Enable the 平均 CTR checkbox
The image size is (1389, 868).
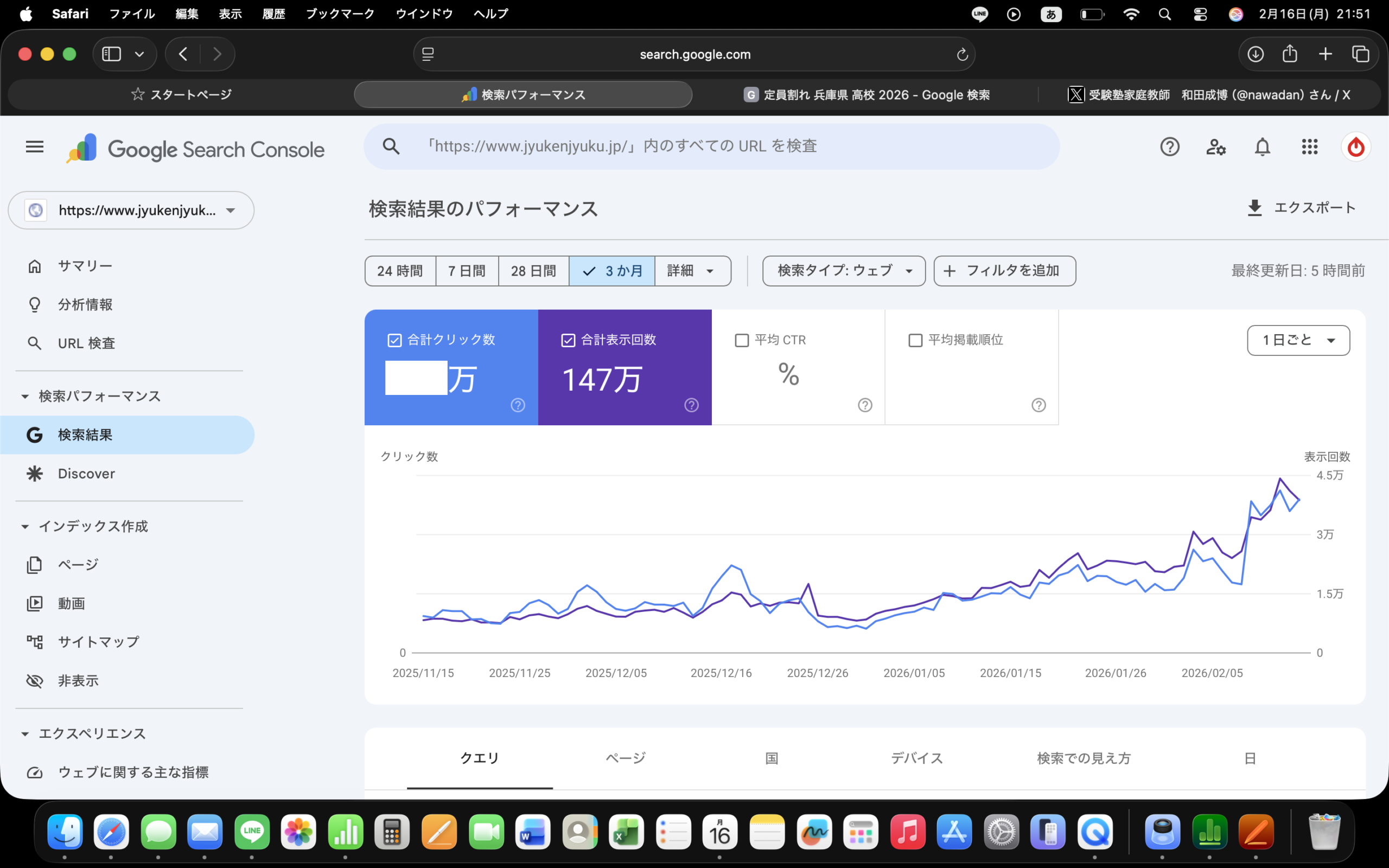pos(742,341)
